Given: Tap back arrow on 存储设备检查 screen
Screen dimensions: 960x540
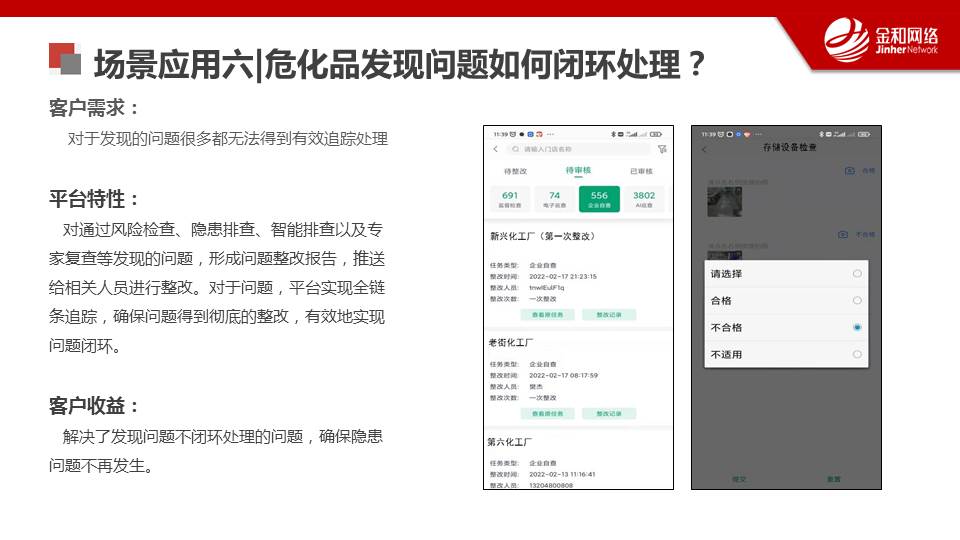Looking at the screenshot, I should click(x=704, y=149).
